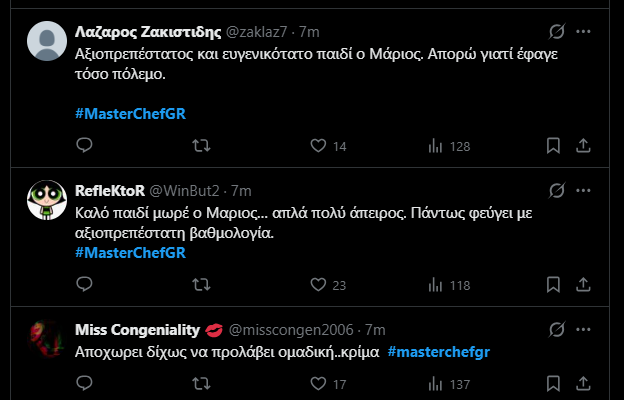Open more options for Miss Congeniality's tweet

tap(585, 329)
